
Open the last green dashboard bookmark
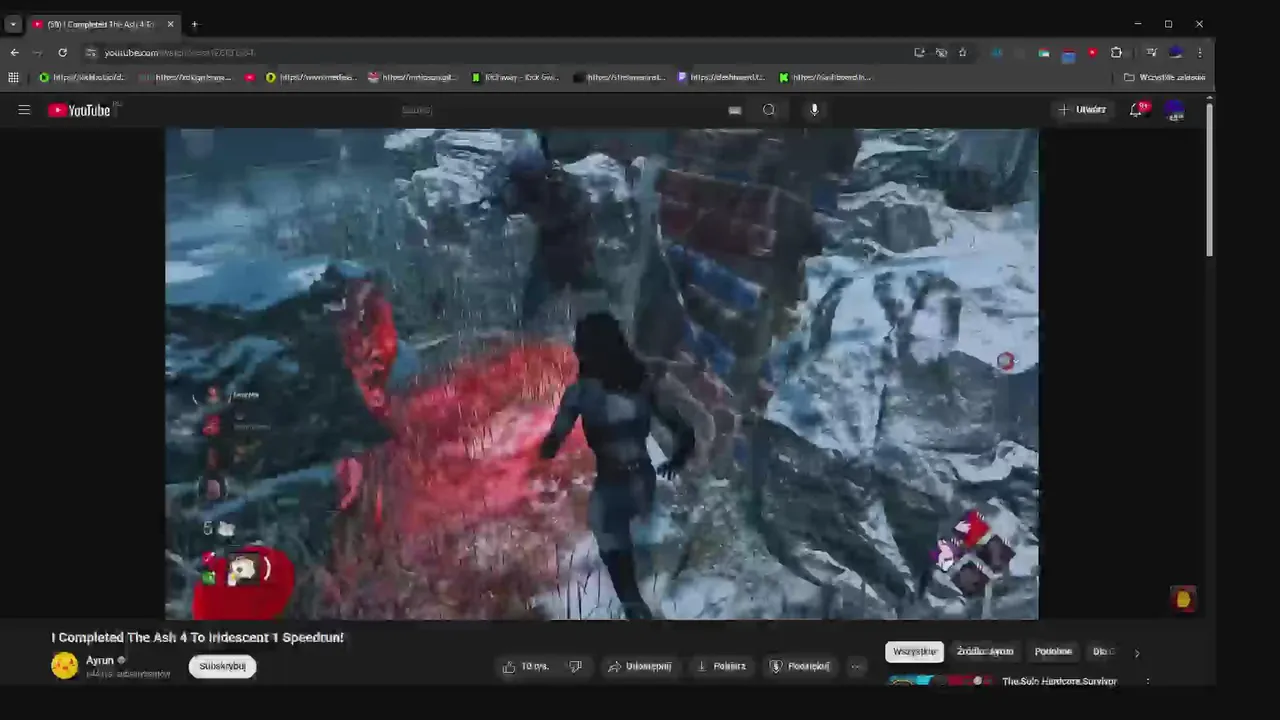click(x=826, y=77)
